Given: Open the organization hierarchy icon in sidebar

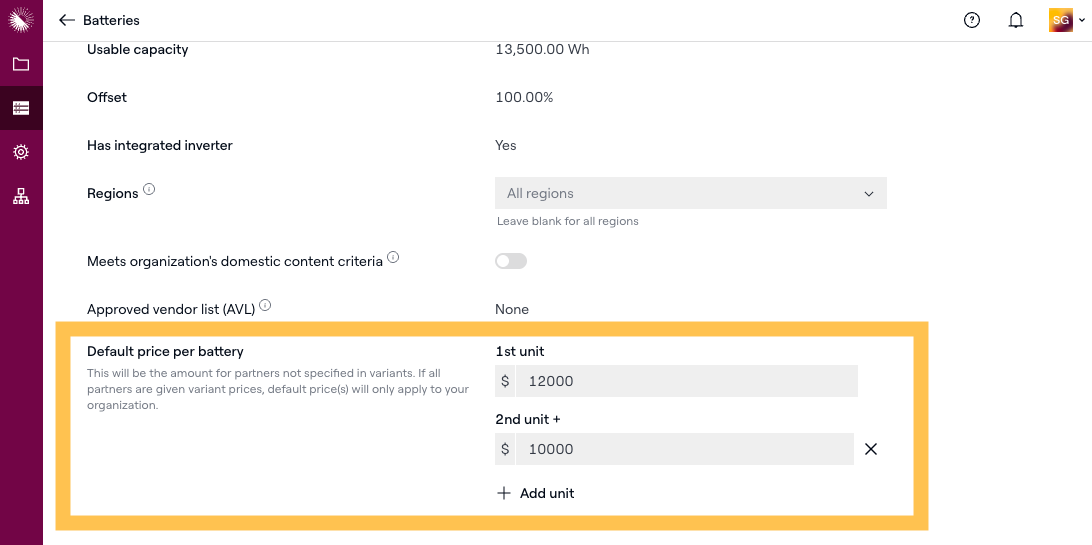Looking at the screenshot, I should pos(21,196).
